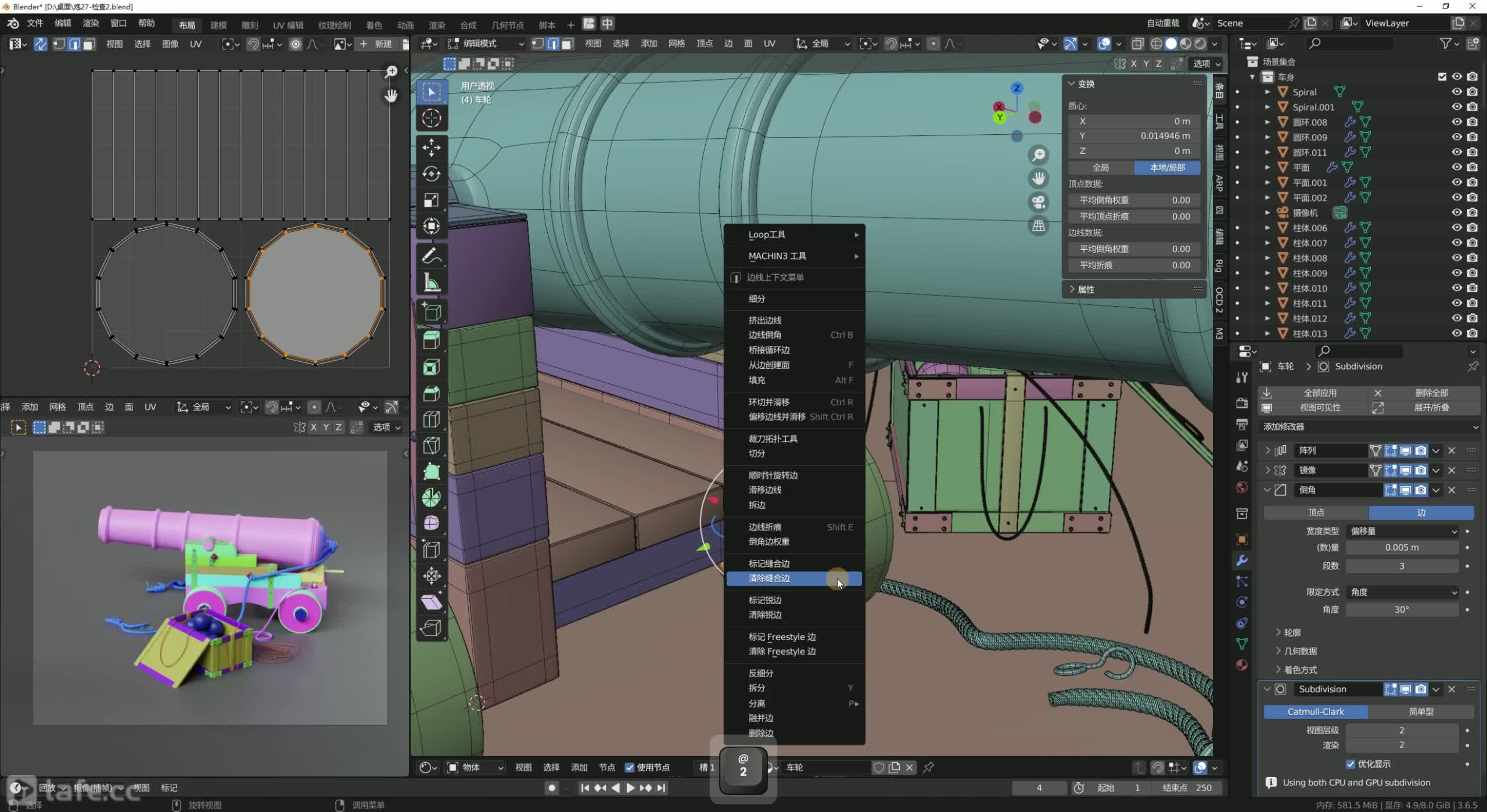Choose 边线倒角 in context menu
This screenshot has height=812, width=1487.
[x=794, y=335]
